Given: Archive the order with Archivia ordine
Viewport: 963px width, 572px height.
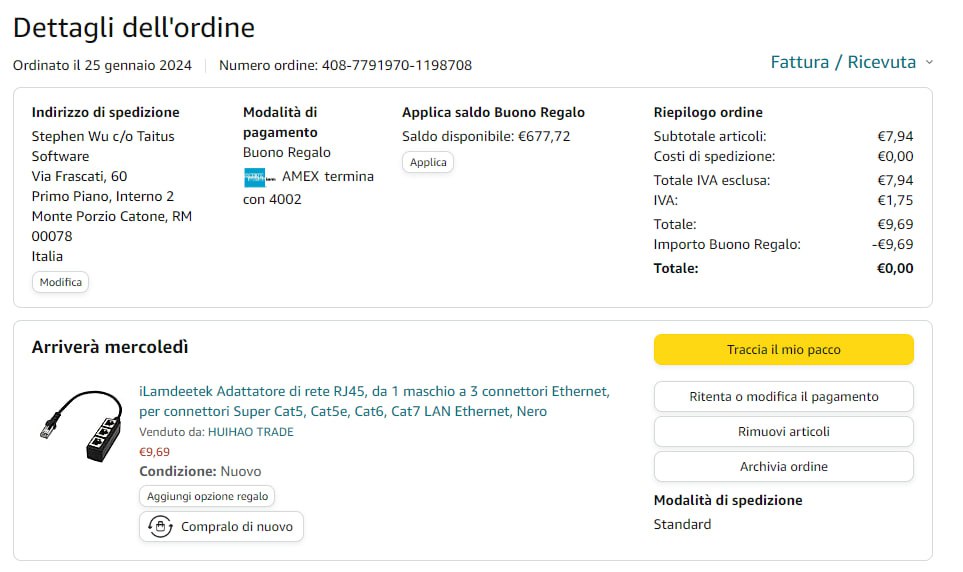Looking at the screenshot, I should point(783,467).
